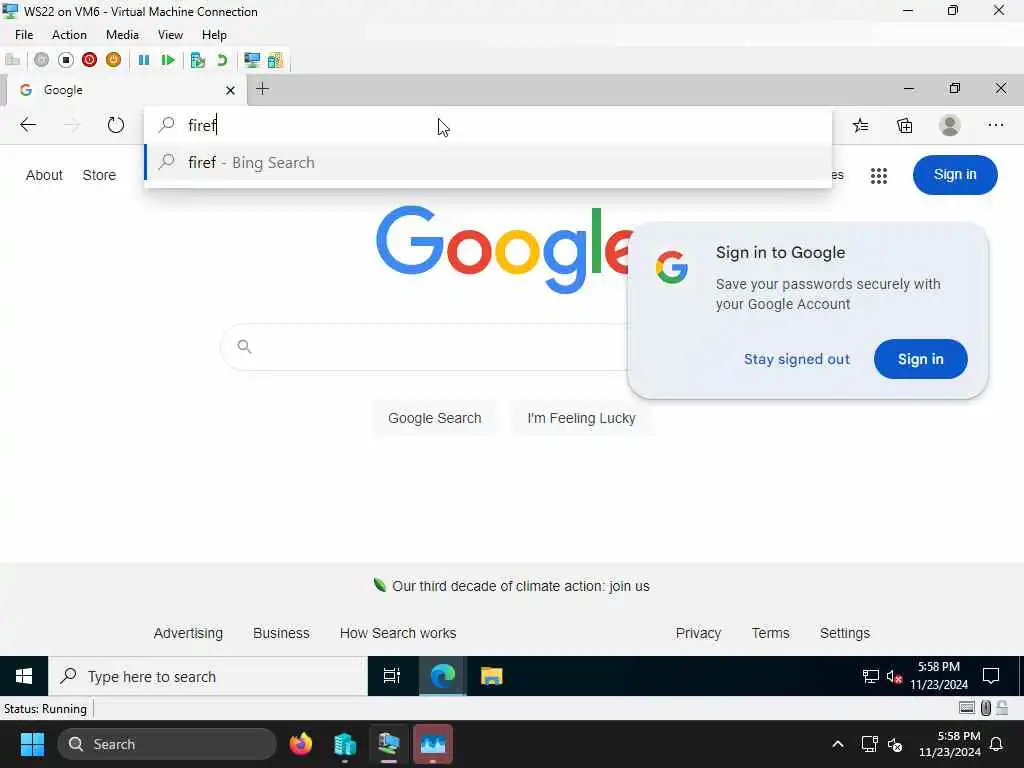Open the Settings footer menu
The height and width of the screenshot is (768, 1024).
(844, 633)
